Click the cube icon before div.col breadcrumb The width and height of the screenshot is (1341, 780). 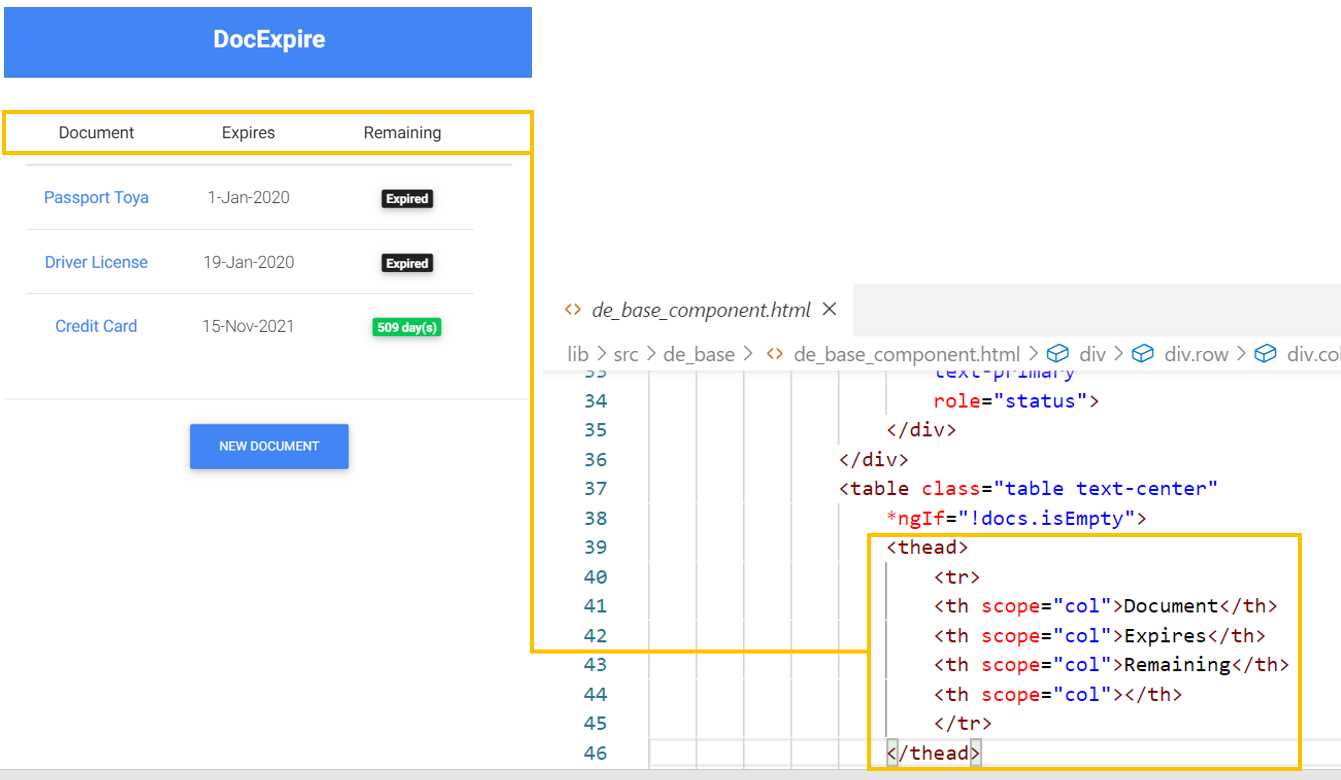tap(1265, 353)
